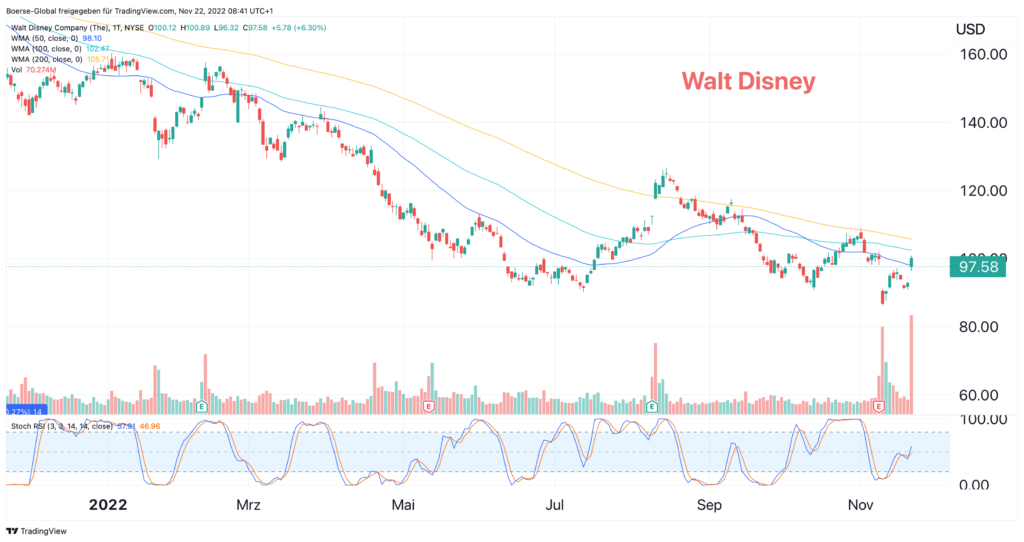
Task: Click the red earnings E marker in Nov
Action: click(879, 407)
